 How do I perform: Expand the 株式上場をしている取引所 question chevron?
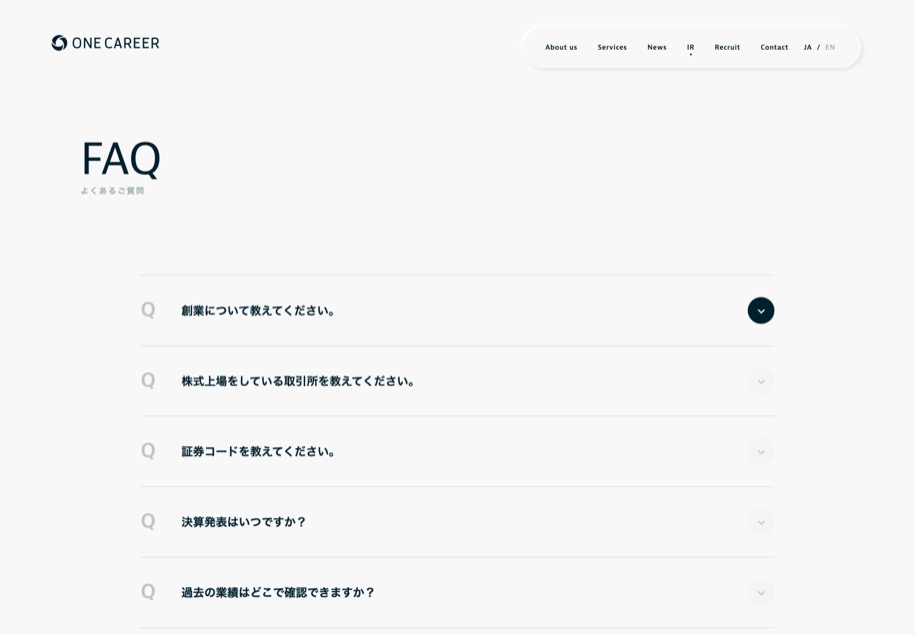point(761,381)
